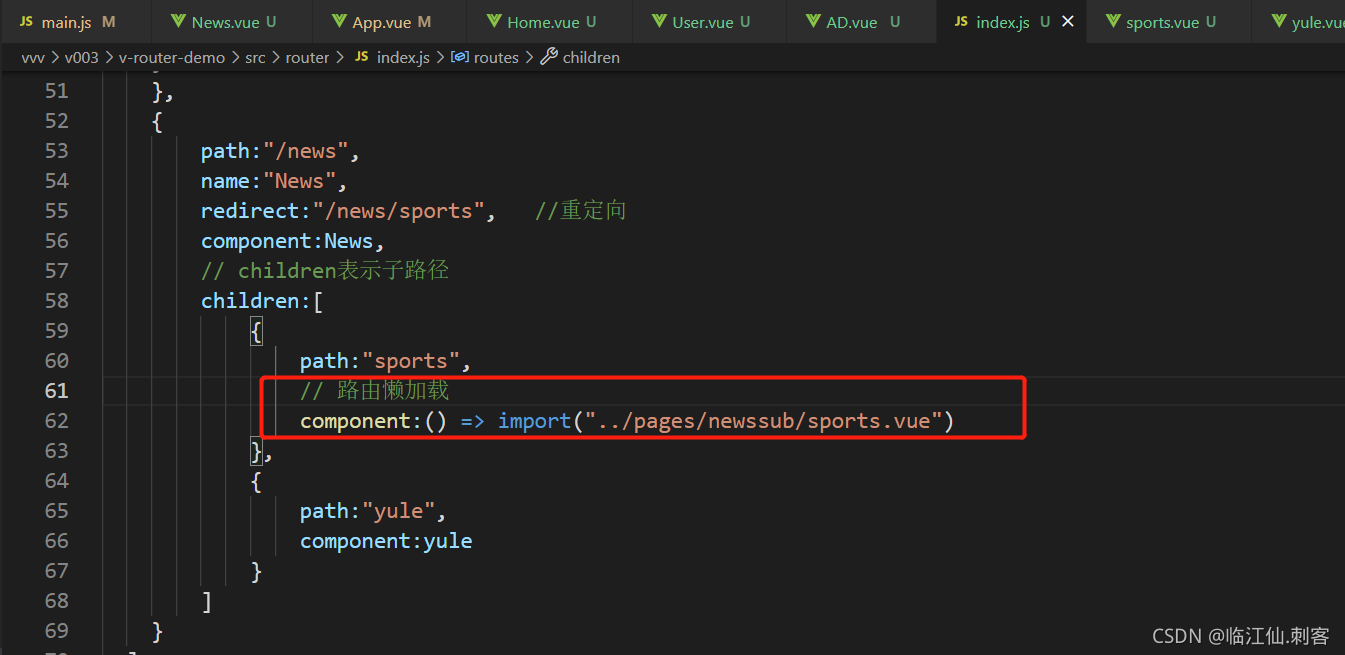Click the Vue icon on AD.vue tab
Viewport: 1345px width, 655px height.
coord(813,22)
